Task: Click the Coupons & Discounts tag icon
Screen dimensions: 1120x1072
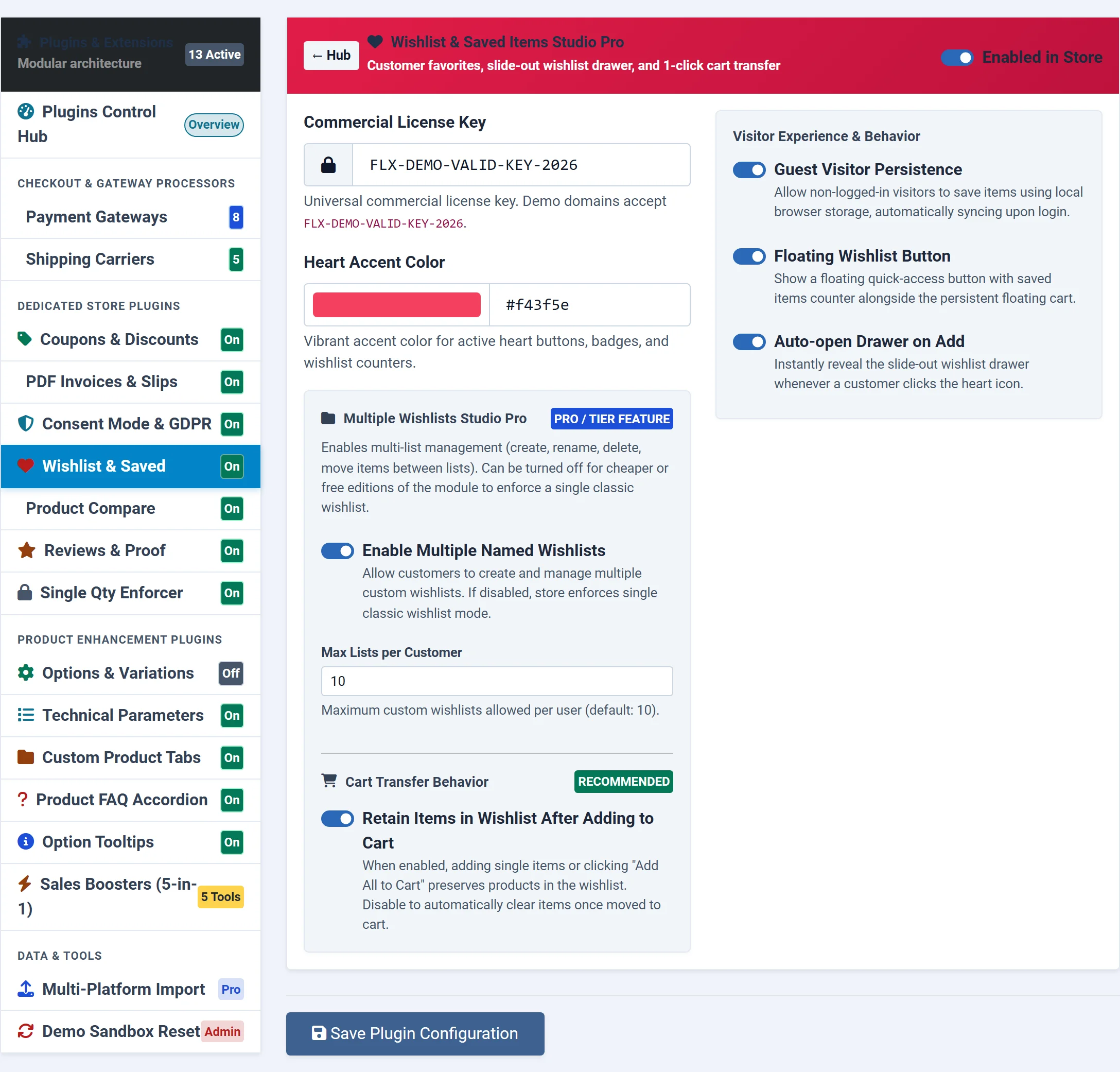Action: (25, 339)
